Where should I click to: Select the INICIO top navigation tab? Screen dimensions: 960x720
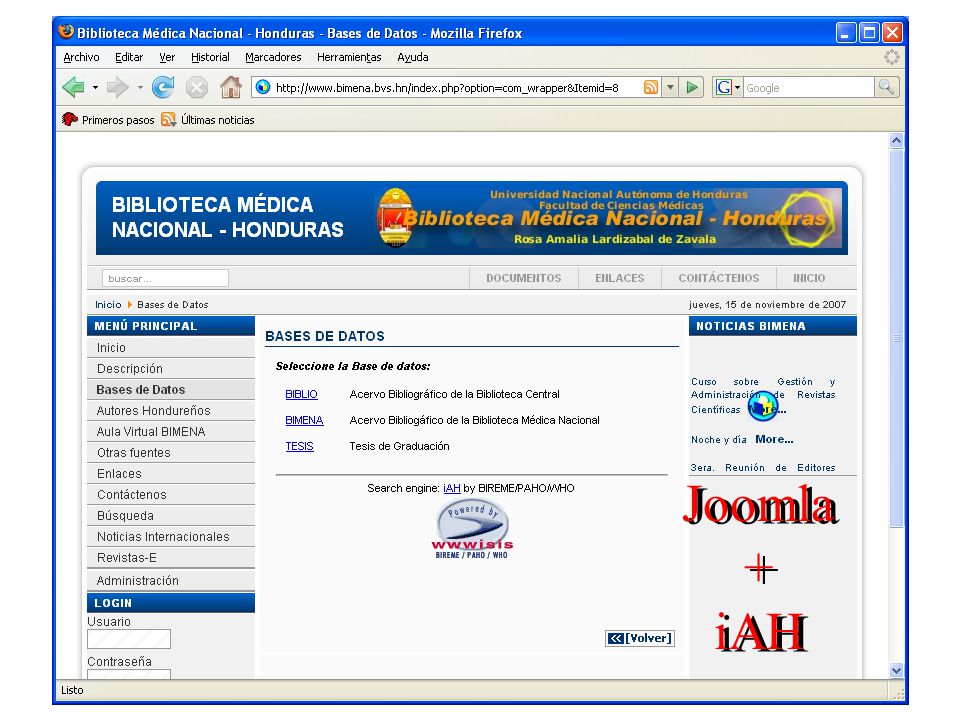[809, 278]
